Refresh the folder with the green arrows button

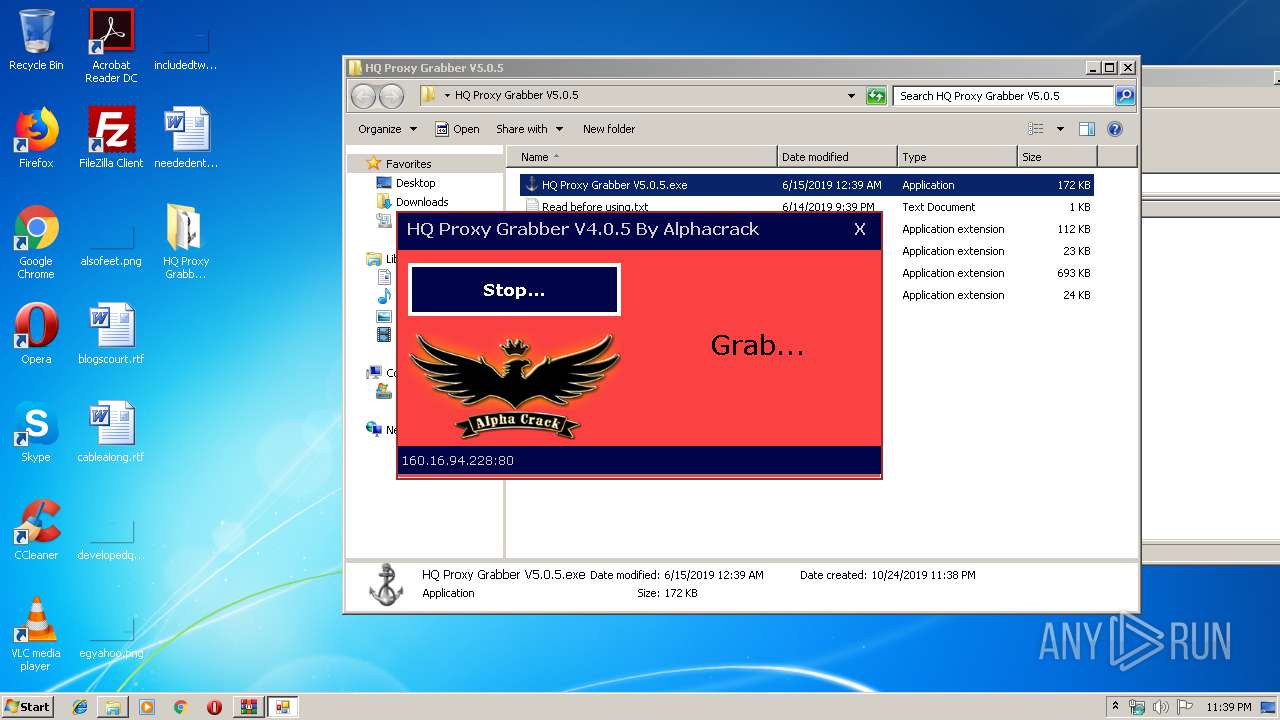coord(876,96)
